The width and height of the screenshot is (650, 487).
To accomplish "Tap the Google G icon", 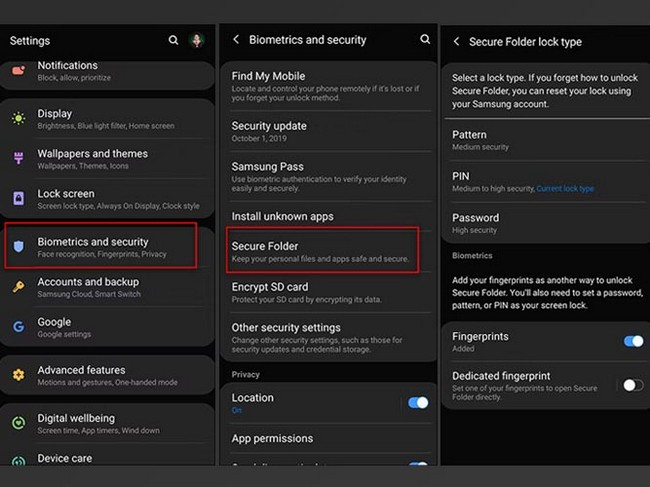I will [x=18, y=327].
